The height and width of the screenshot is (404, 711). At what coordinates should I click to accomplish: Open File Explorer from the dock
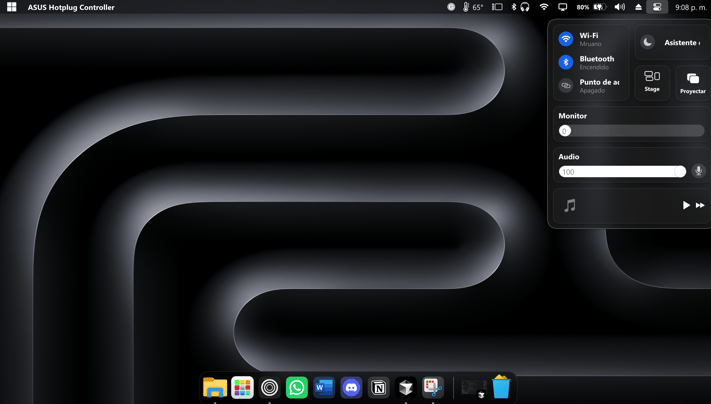point(215,388)
